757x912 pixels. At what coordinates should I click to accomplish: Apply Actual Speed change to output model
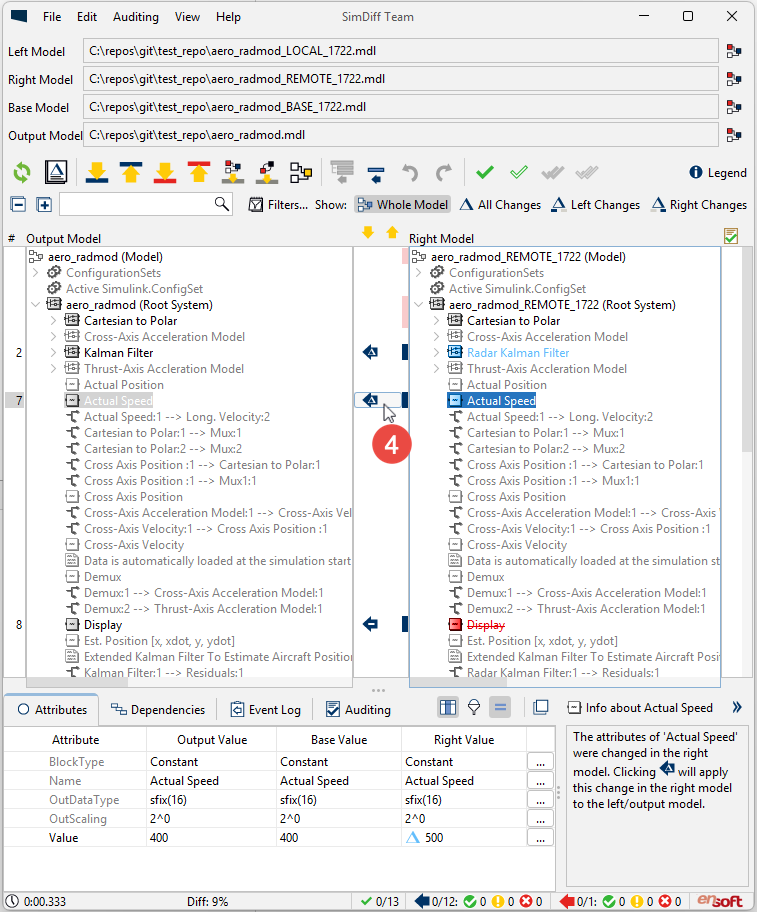(x=370, y=400)
